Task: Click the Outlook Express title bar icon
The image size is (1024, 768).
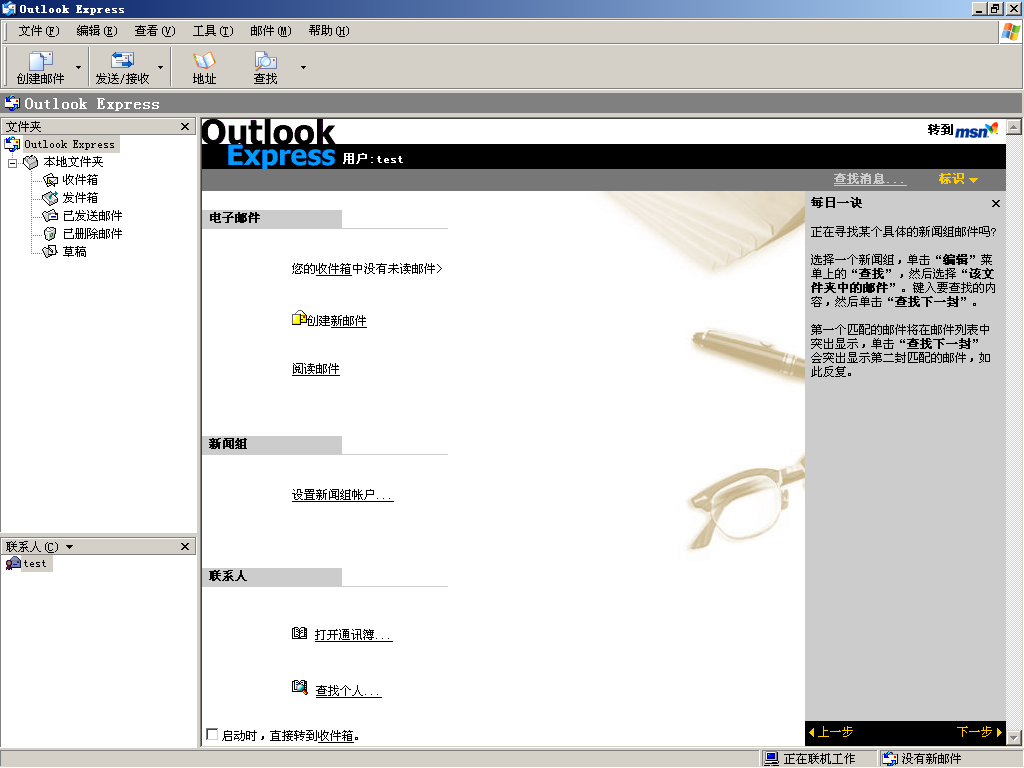Action: coord(8,8)
